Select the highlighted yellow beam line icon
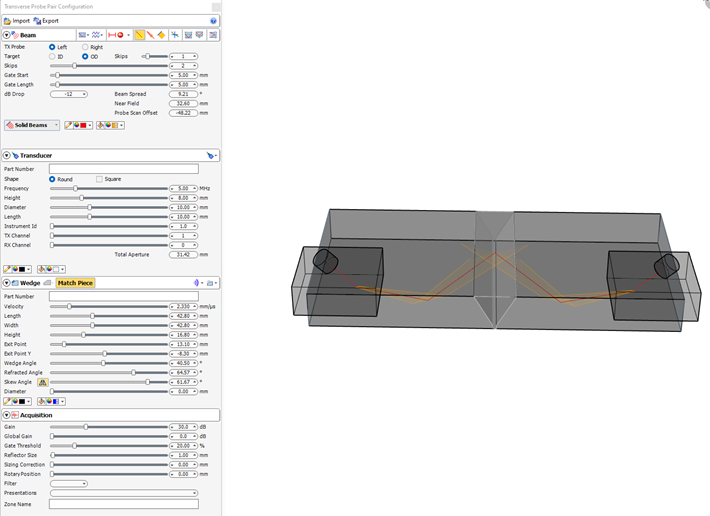Image resolution: width=710 pixels, height=516 pixels. coord(140,35)
